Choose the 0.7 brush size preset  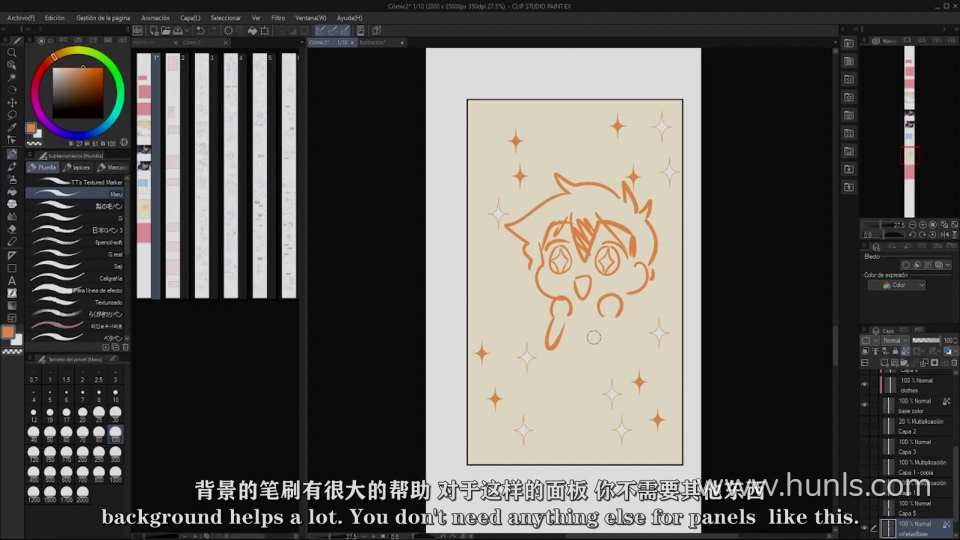(x=34, y=376)
